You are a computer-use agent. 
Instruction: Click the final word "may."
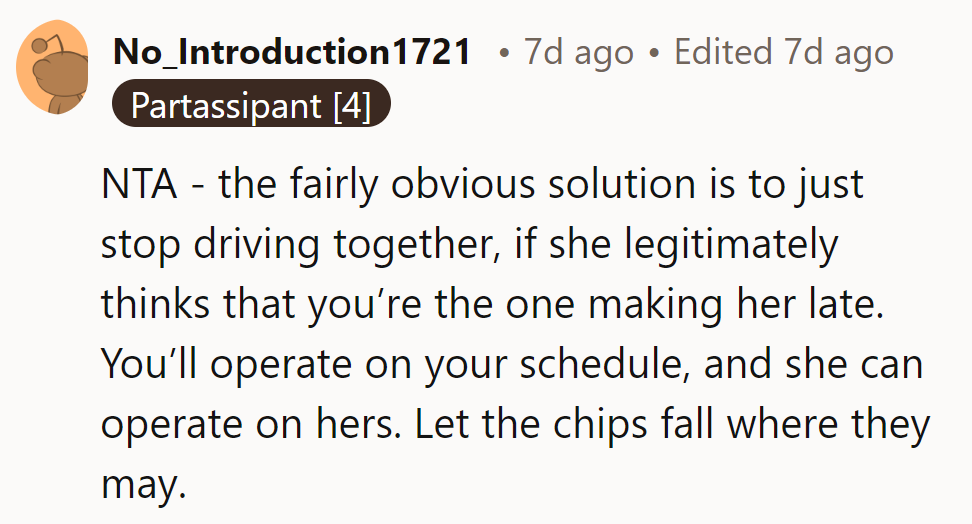click(144, 486)
